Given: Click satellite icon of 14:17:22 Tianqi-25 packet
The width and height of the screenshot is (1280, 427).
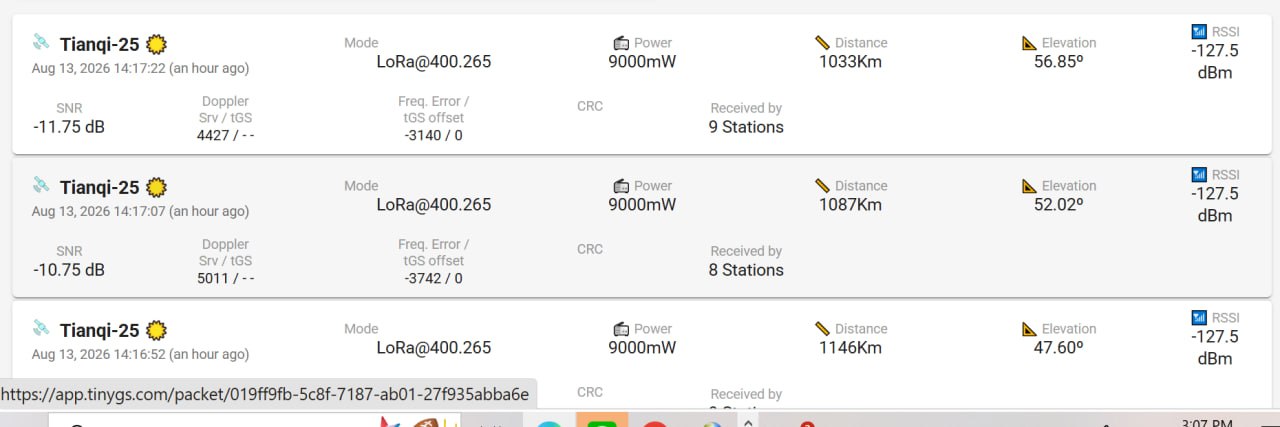Looking at the screenshot, I should [41, 42].
